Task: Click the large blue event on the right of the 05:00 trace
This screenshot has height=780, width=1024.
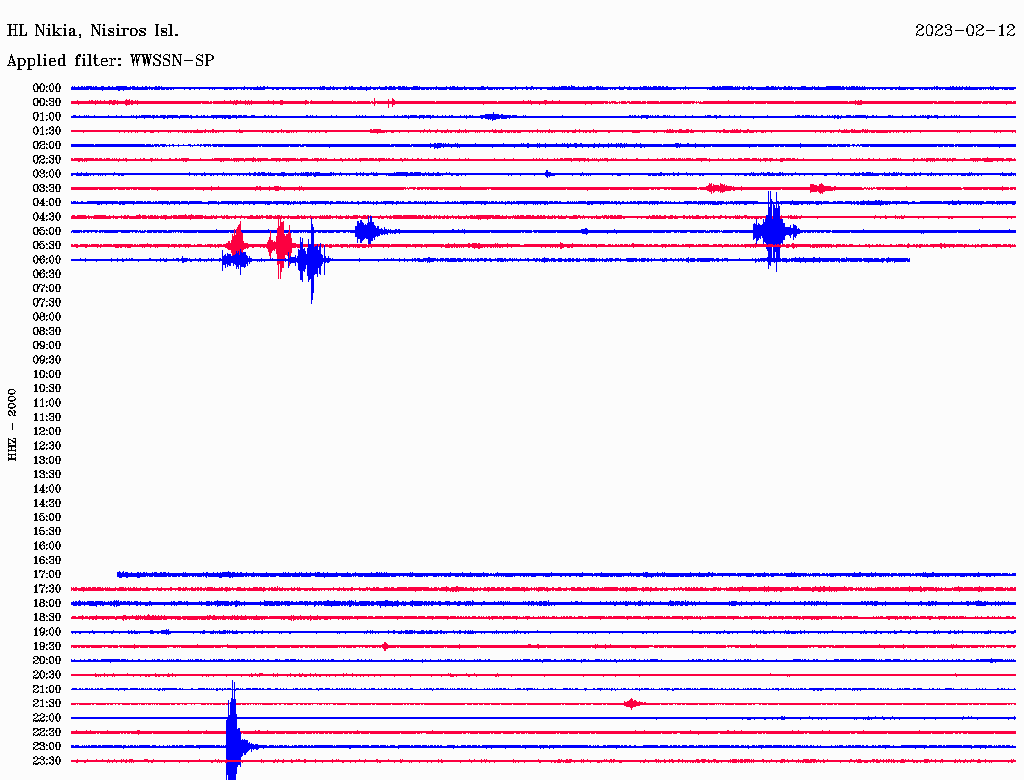Action: click(774, 231)
